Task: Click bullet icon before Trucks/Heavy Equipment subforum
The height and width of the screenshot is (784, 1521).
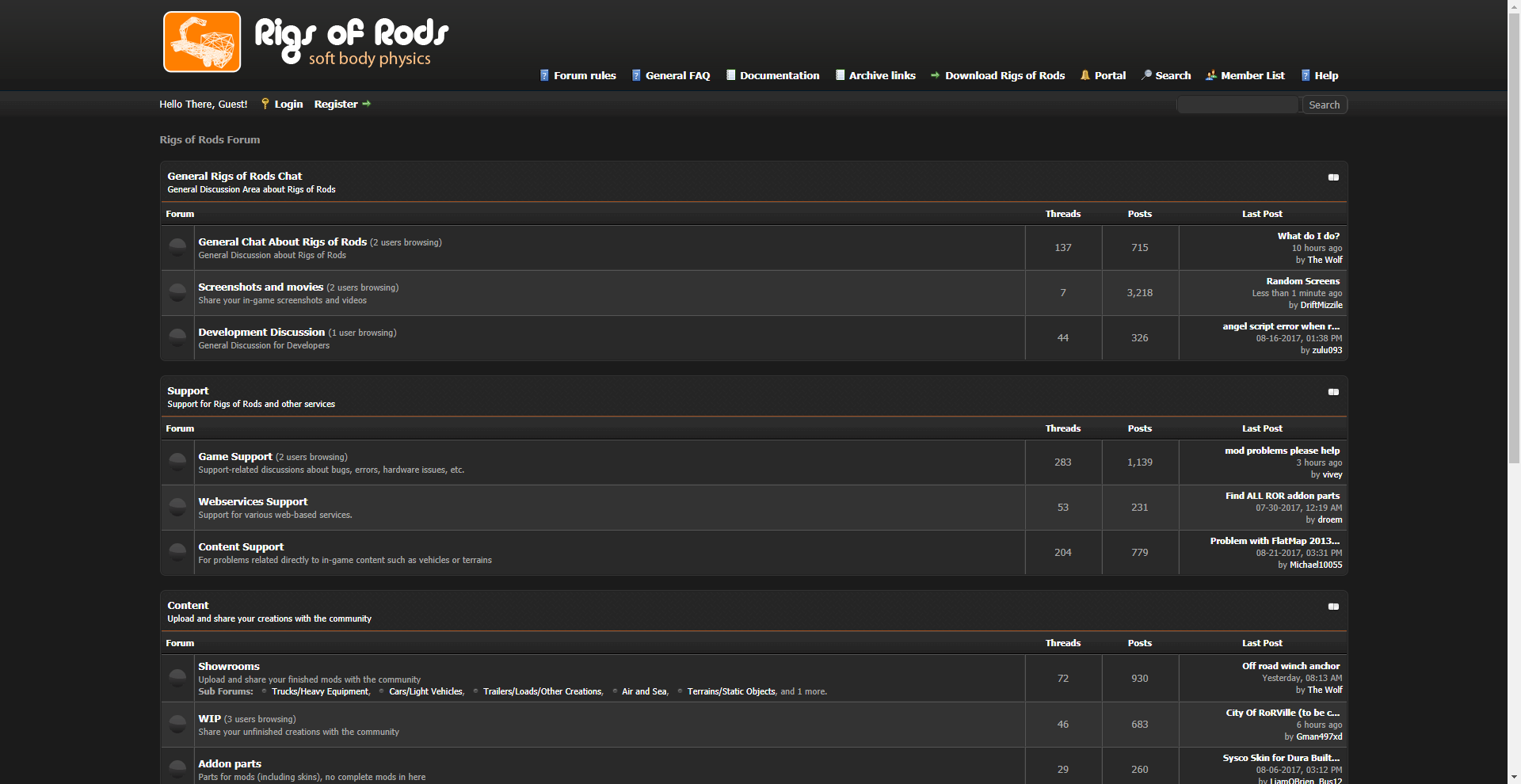Action: coord(264,691)
